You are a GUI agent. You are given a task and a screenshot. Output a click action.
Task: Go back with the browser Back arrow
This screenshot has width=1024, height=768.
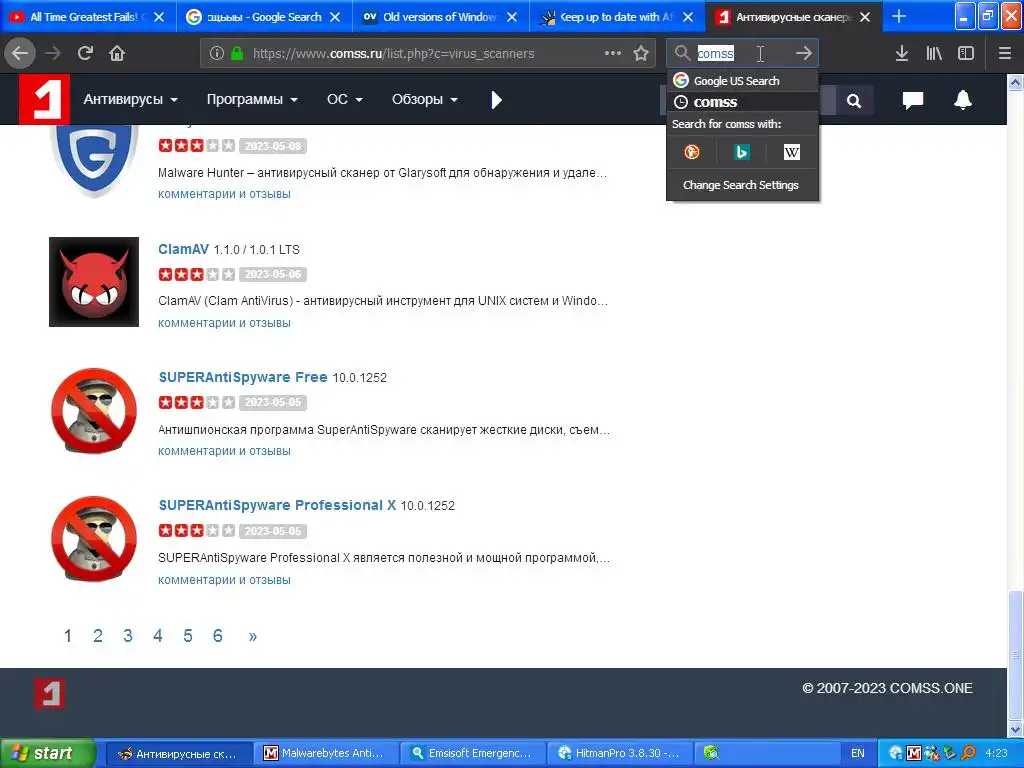pos(20,54)
